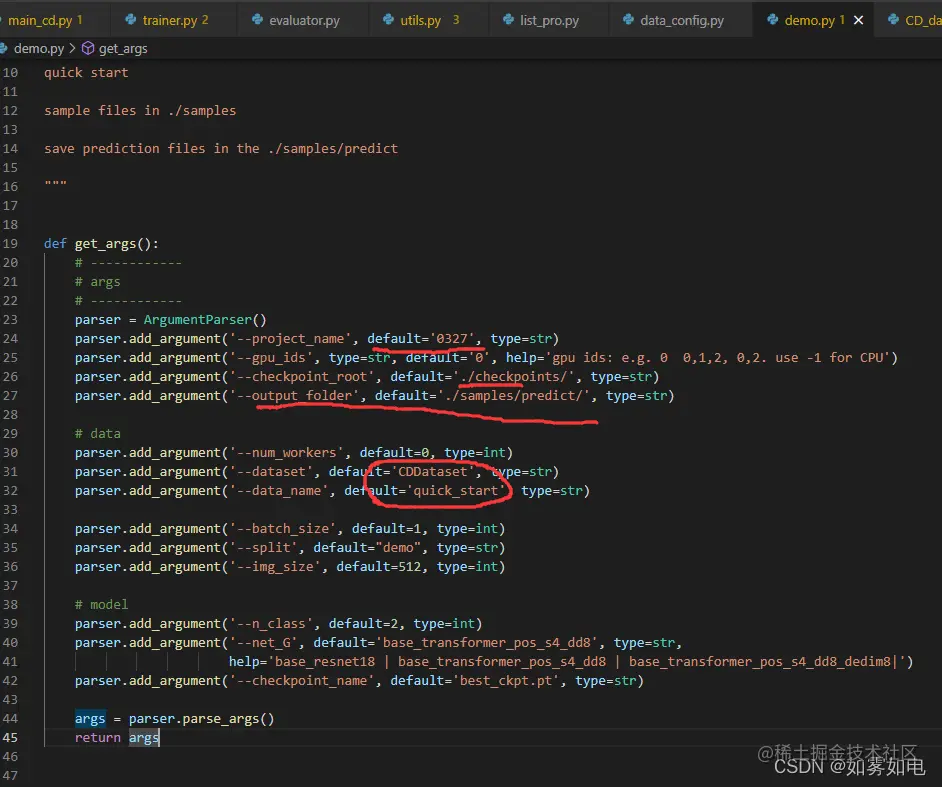Image resolution: width=942 pixels, height=787 pixels.
Task: Click Python icon on demo.py tab
Action: pyautogui.click(x=773, y=20)
